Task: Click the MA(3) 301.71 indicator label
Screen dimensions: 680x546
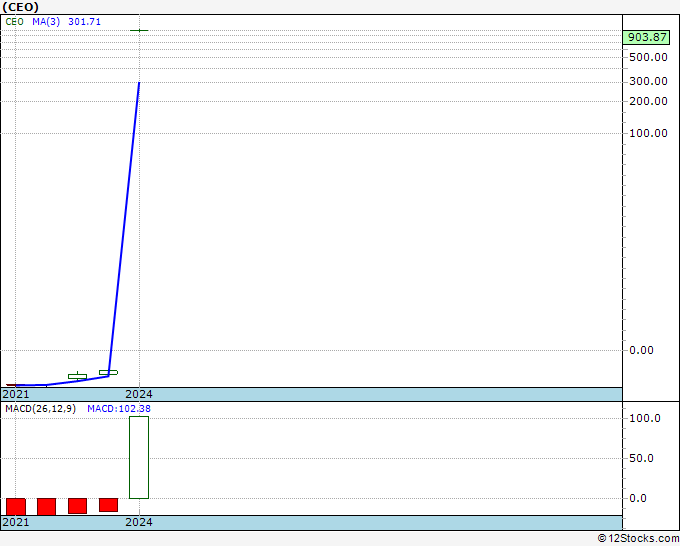Action: click(x=69, y=21)
